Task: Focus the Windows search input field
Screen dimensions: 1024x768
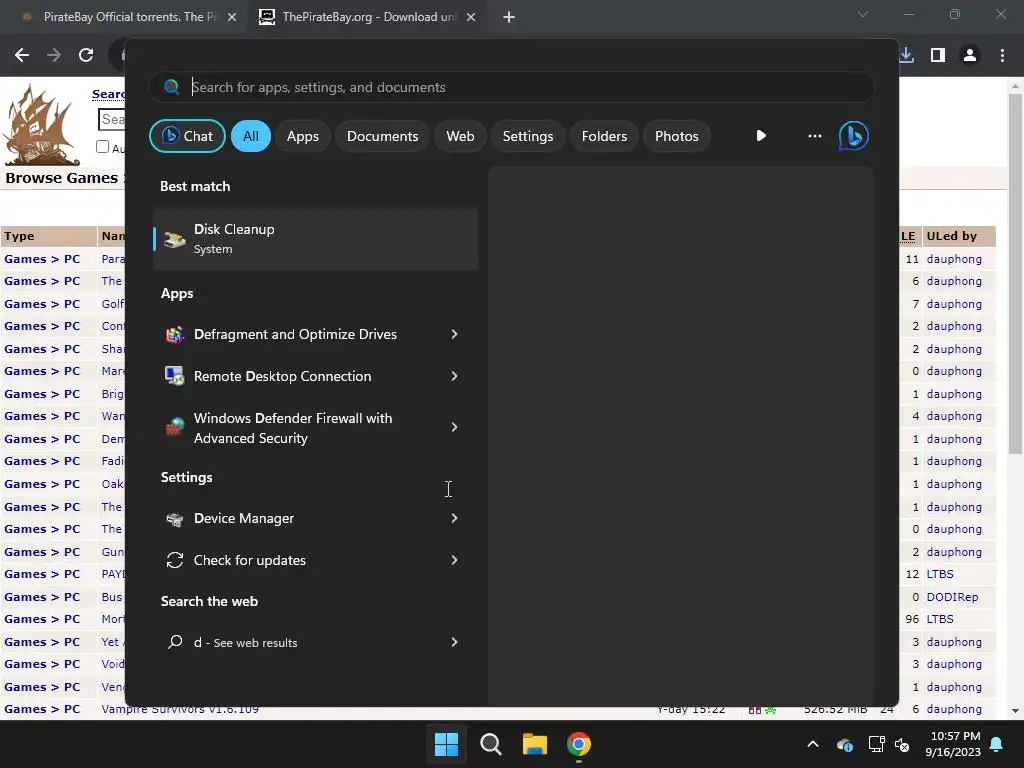Action: [511, 87]
